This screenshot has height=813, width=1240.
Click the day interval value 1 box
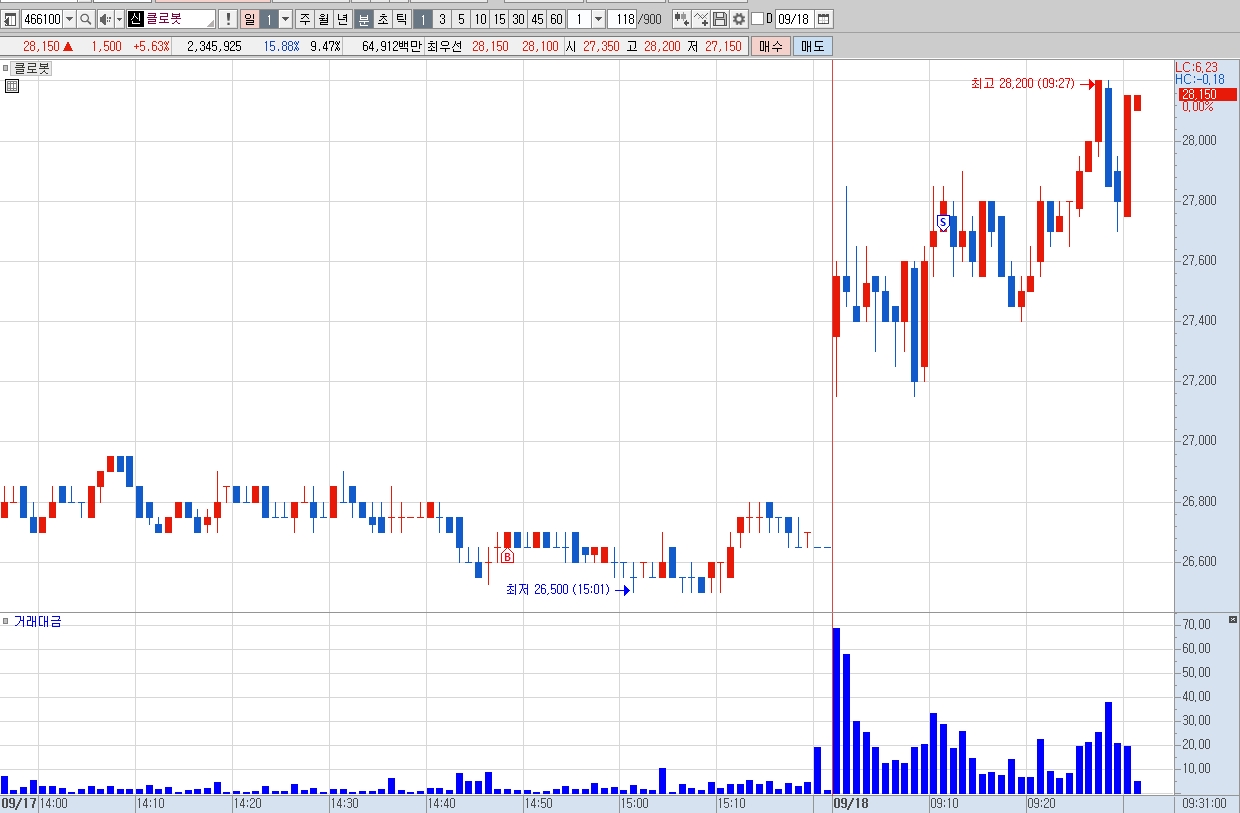tap(268, 19)
